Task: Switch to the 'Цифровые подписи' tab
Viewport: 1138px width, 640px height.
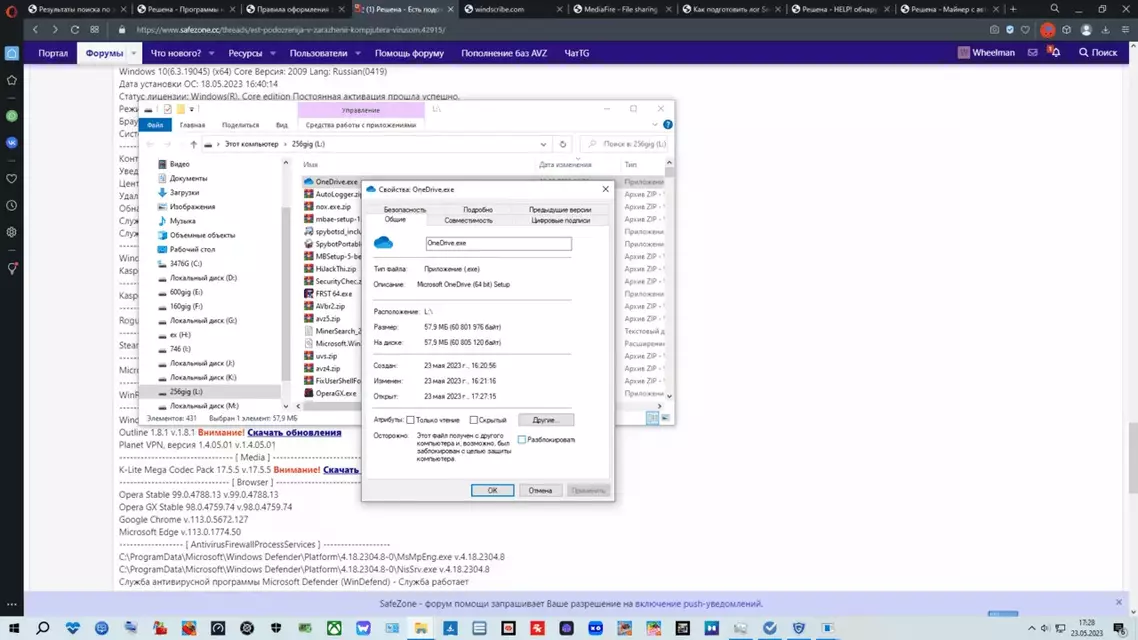Action: click(x=560, y=220)
